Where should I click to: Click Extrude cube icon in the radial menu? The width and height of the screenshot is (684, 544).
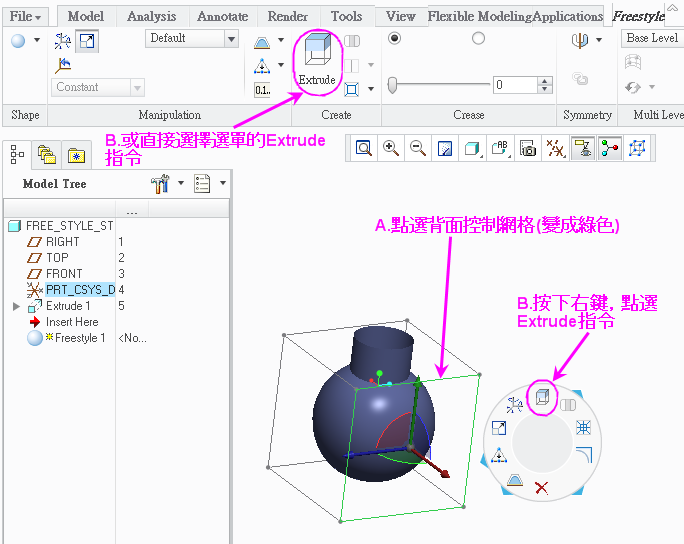pos(542,397)
